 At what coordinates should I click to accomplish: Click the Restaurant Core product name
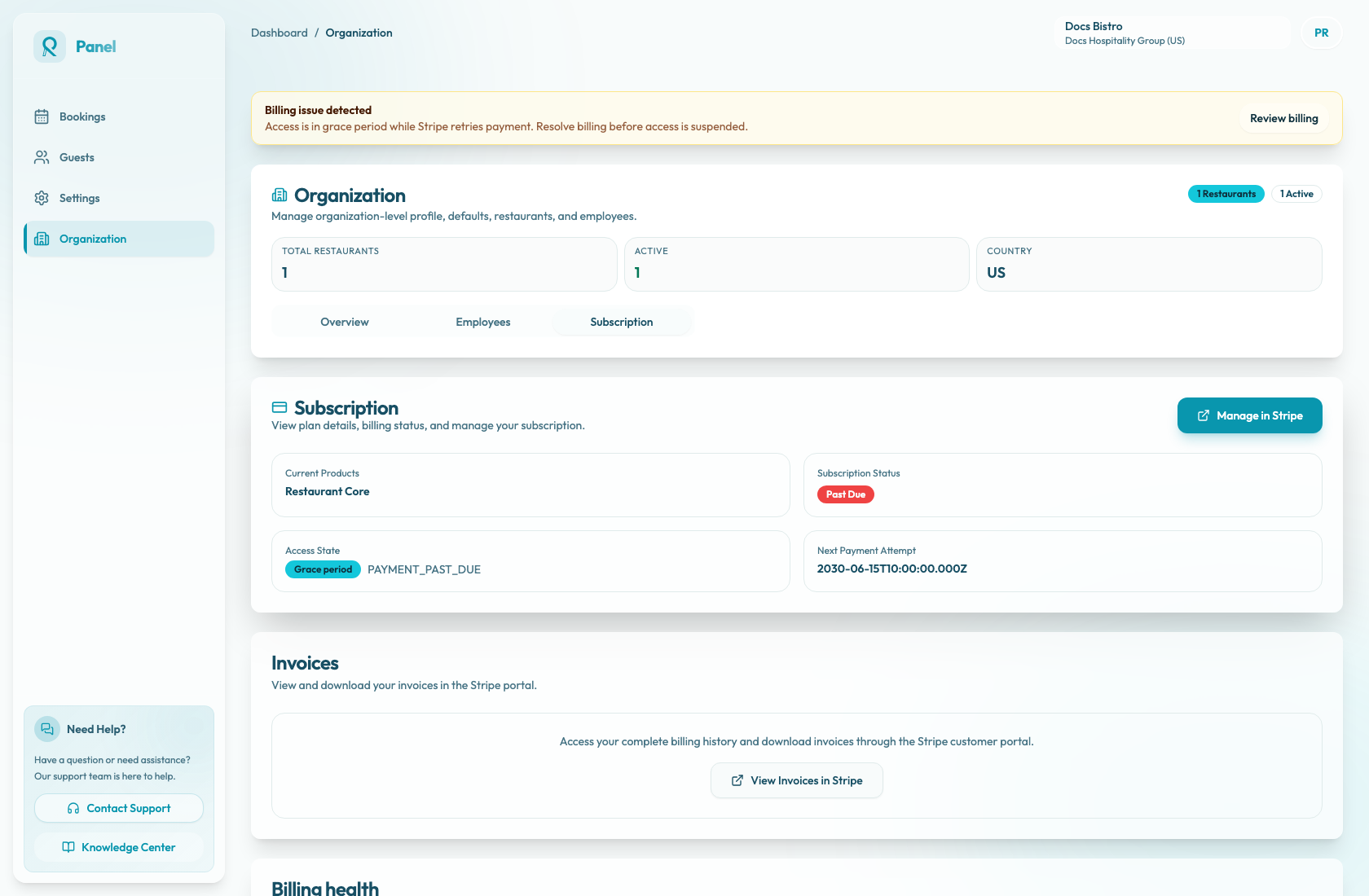tap(328, 491)
